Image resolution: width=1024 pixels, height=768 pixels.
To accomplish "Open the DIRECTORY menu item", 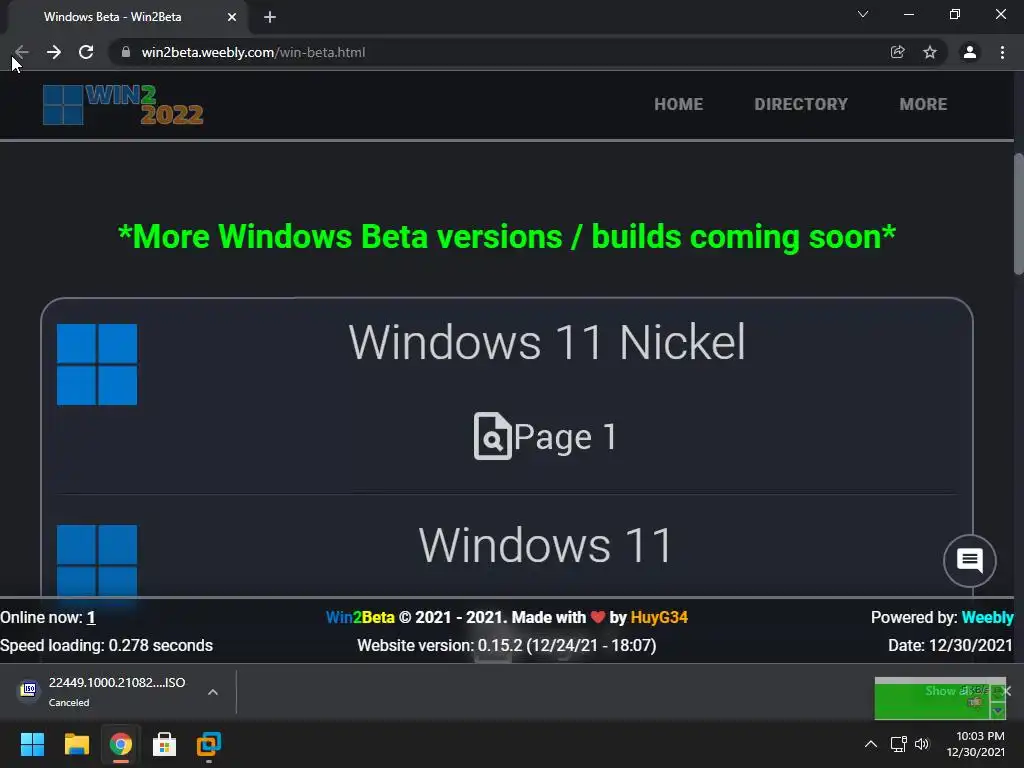I will coord(801,104).
